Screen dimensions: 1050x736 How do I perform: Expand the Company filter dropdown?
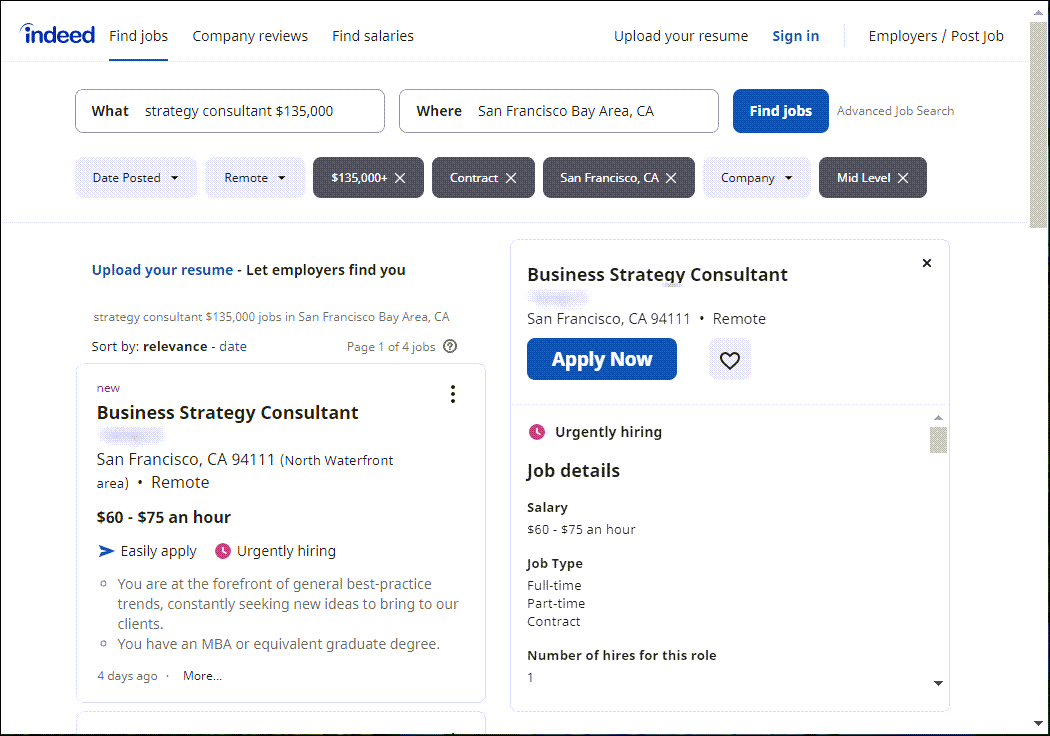point(757,178)
